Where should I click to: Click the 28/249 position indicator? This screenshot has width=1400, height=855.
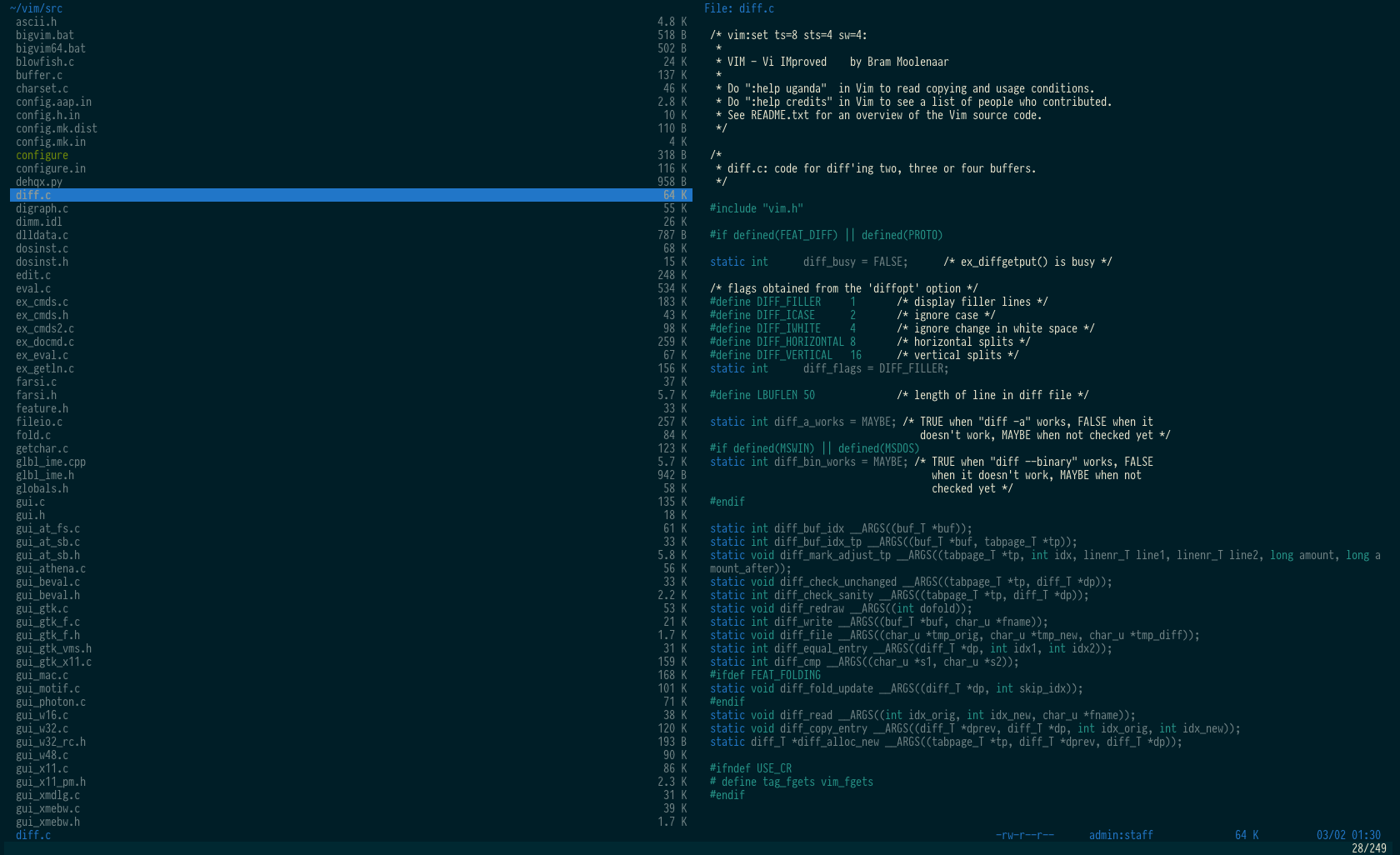(x=1369, y=848)
